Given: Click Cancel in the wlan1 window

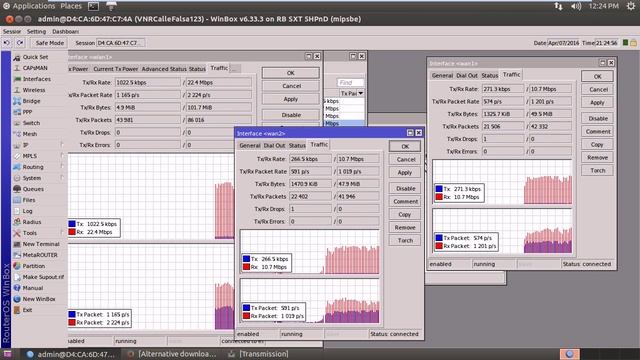Looking at the screenshot, I should pos(291,86).
